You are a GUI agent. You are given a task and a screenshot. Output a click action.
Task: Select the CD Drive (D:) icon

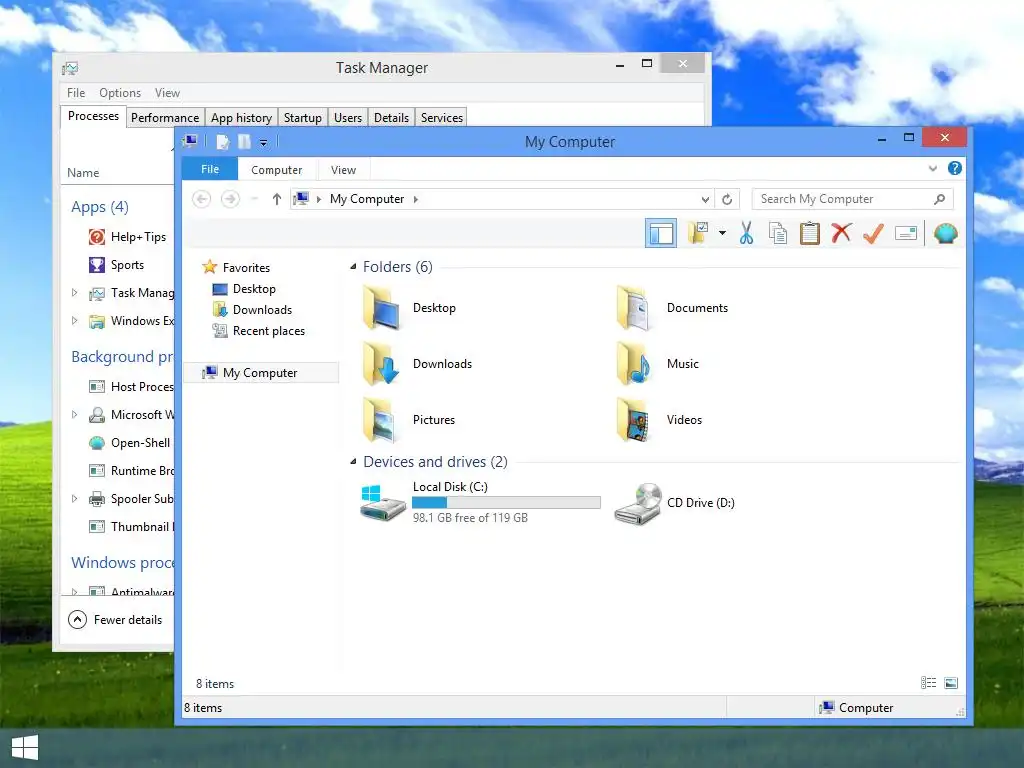(639, 504)
